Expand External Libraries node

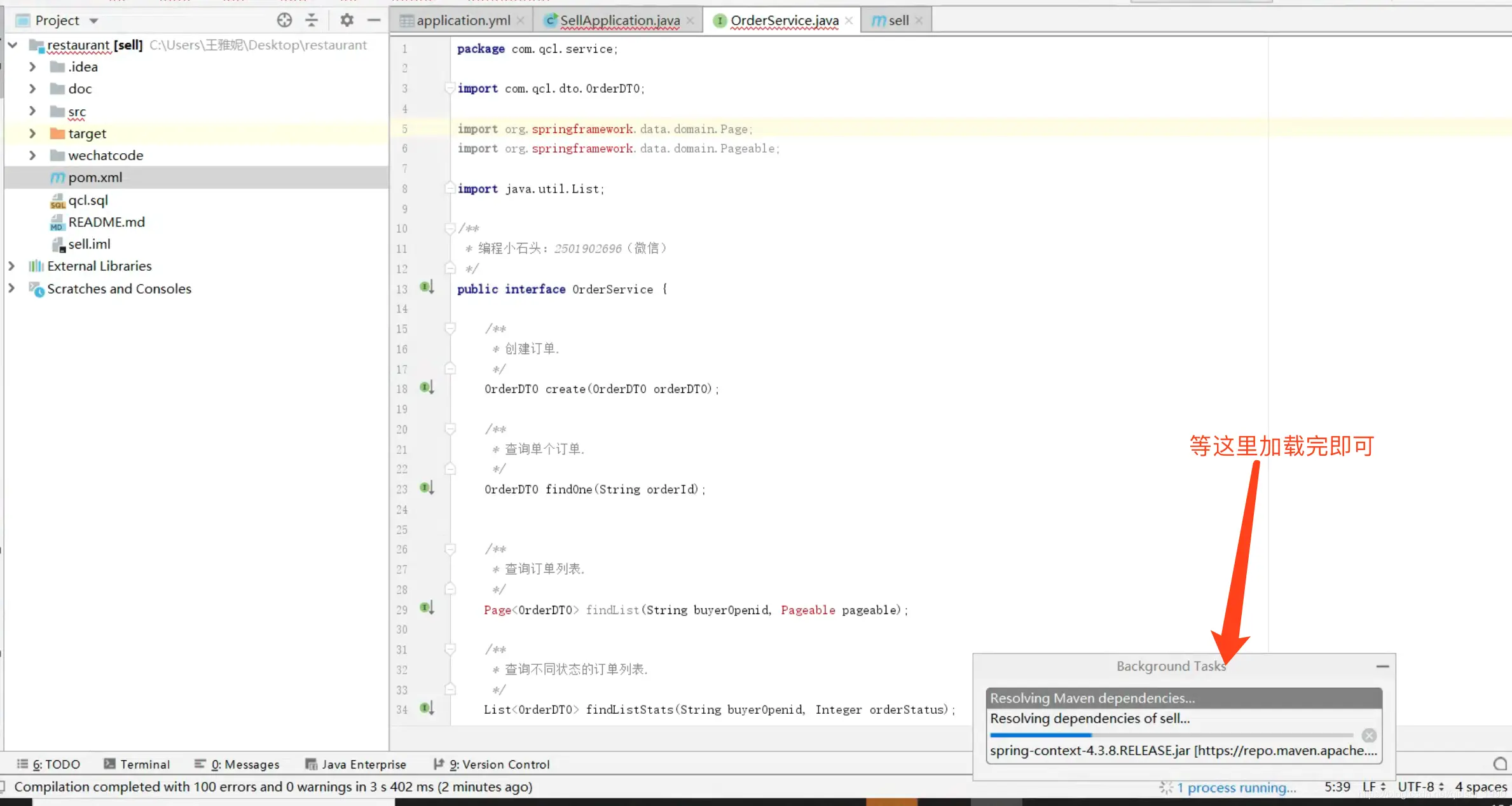point(11,266)
